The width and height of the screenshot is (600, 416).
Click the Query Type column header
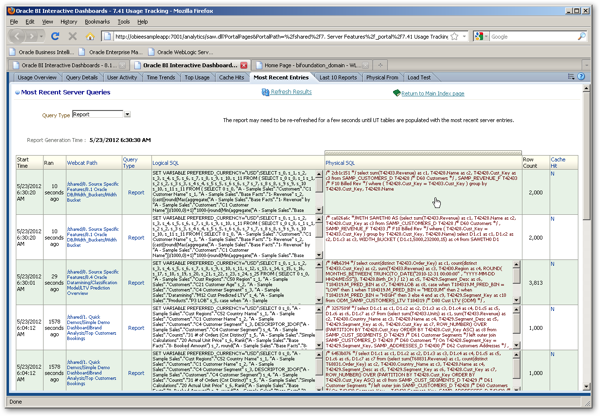point(130,162)
